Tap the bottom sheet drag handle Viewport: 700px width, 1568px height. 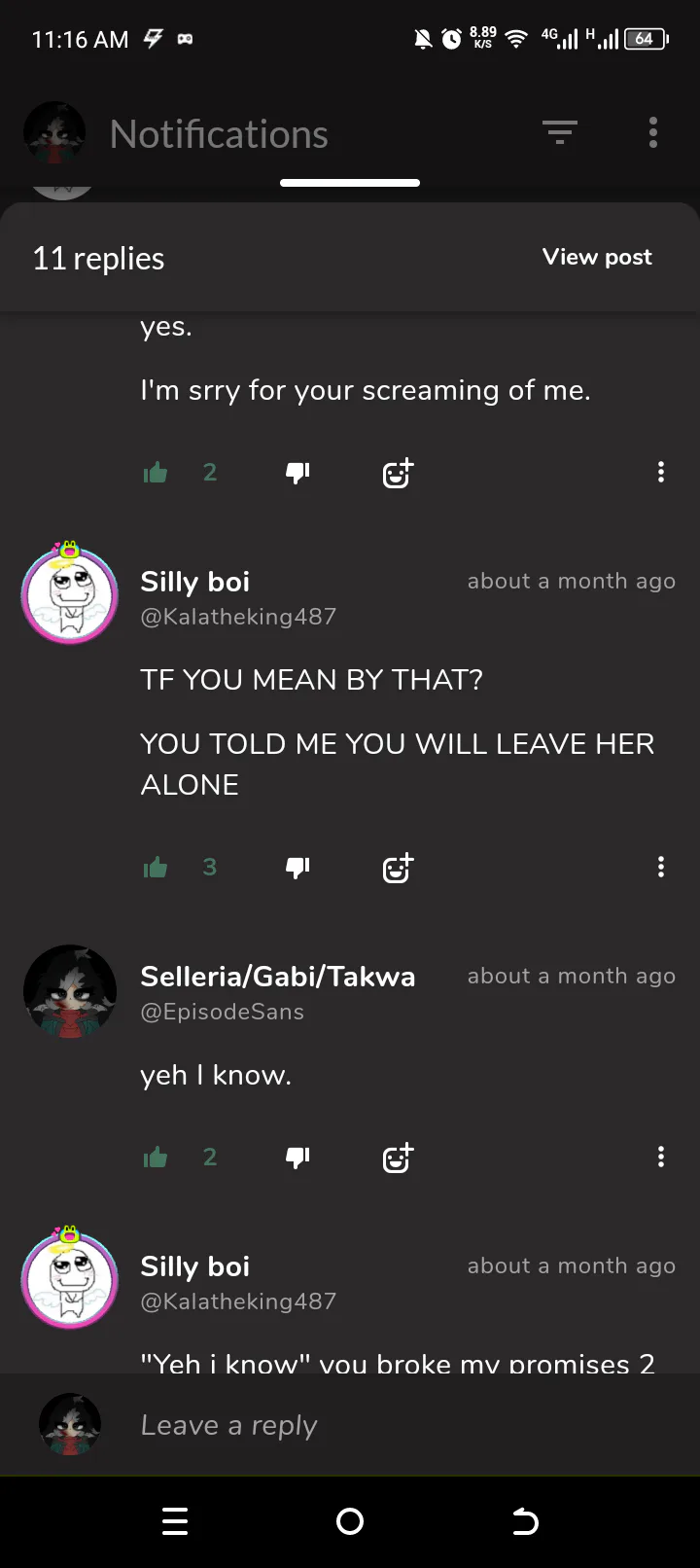pos(350,182)
